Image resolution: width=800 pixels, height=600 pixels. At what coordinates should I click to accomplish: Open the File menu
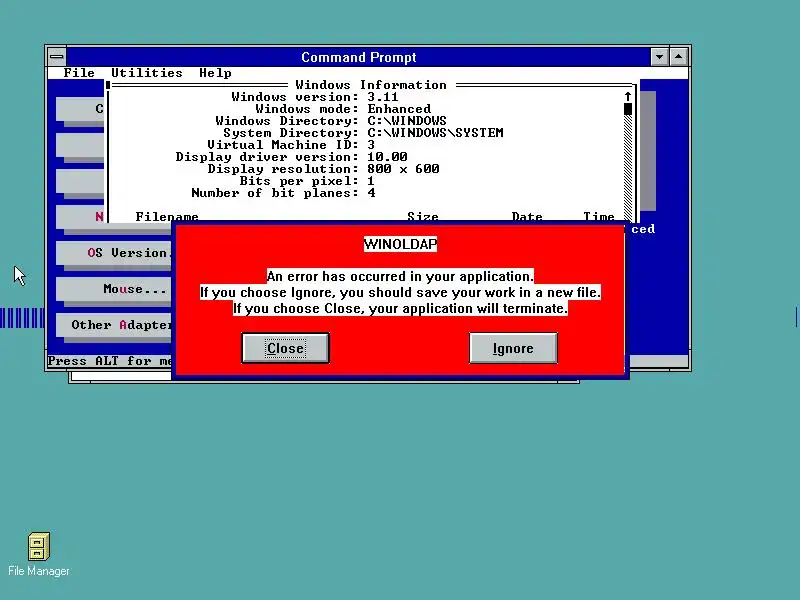pos(79,73)
